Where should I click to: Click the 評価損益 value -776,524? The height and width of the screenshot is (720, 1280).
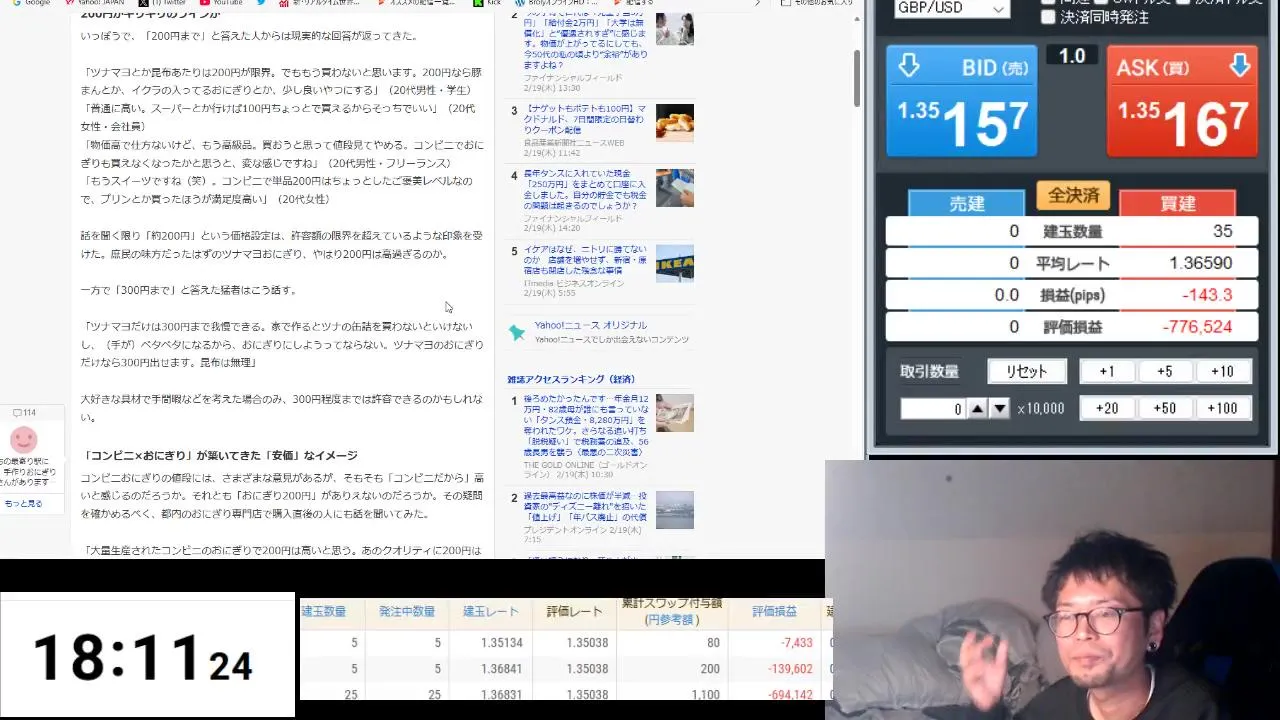(x=1197, y=327)
